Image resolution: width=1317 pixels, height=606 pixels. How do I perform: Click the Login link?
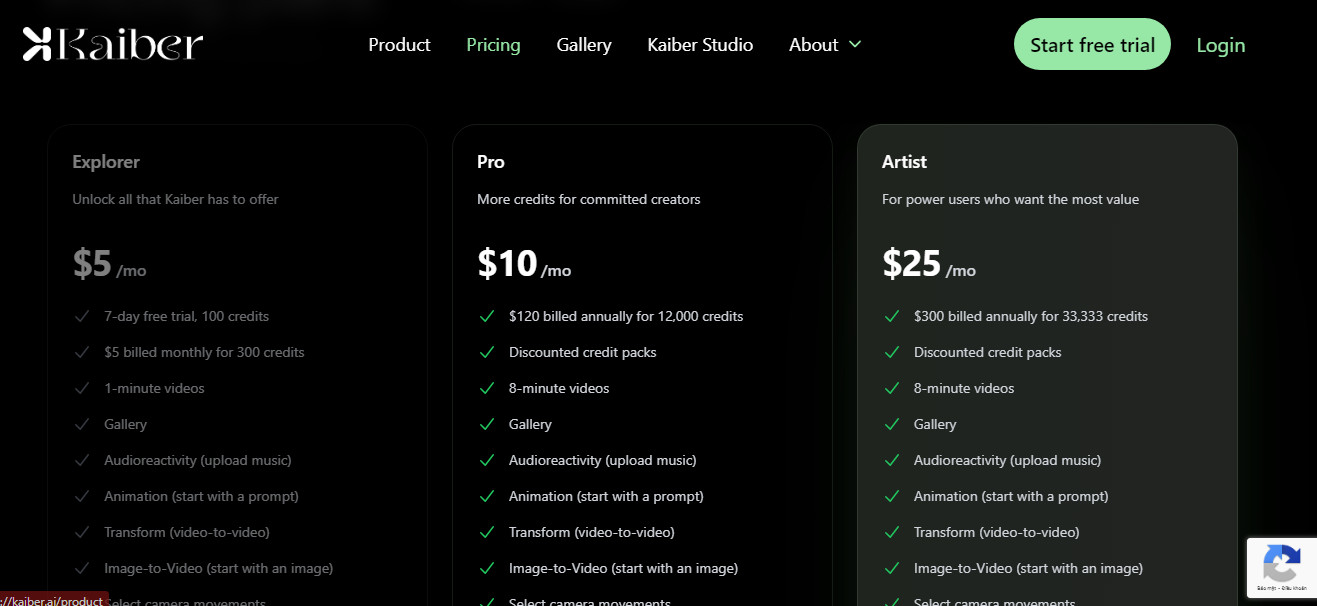pos(1221,45)
